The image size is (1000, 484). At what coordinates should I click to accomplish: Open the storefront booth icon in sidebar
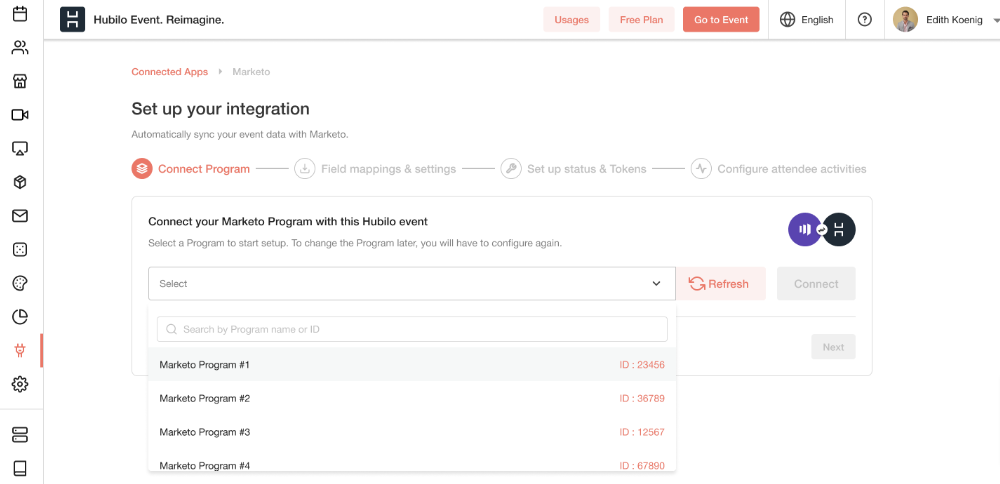[x=20, y=81]
